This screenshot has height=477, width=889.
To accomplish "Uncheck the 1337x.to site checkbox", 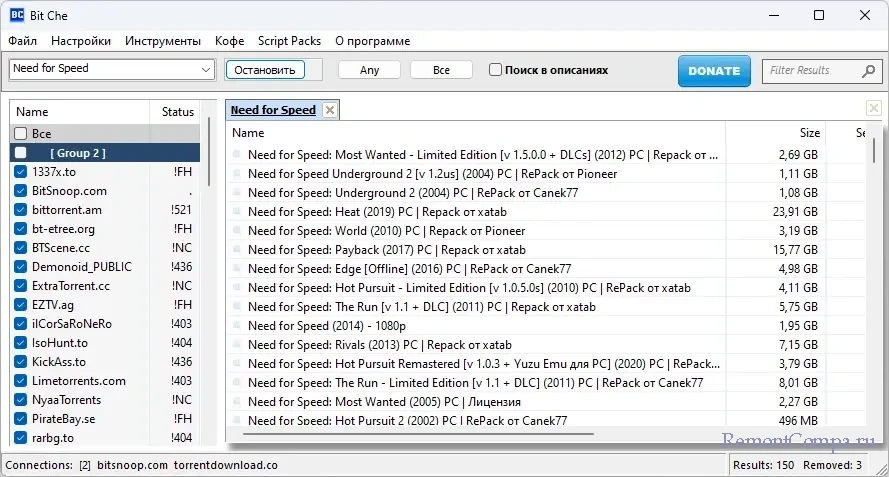I will coord(20,172).
